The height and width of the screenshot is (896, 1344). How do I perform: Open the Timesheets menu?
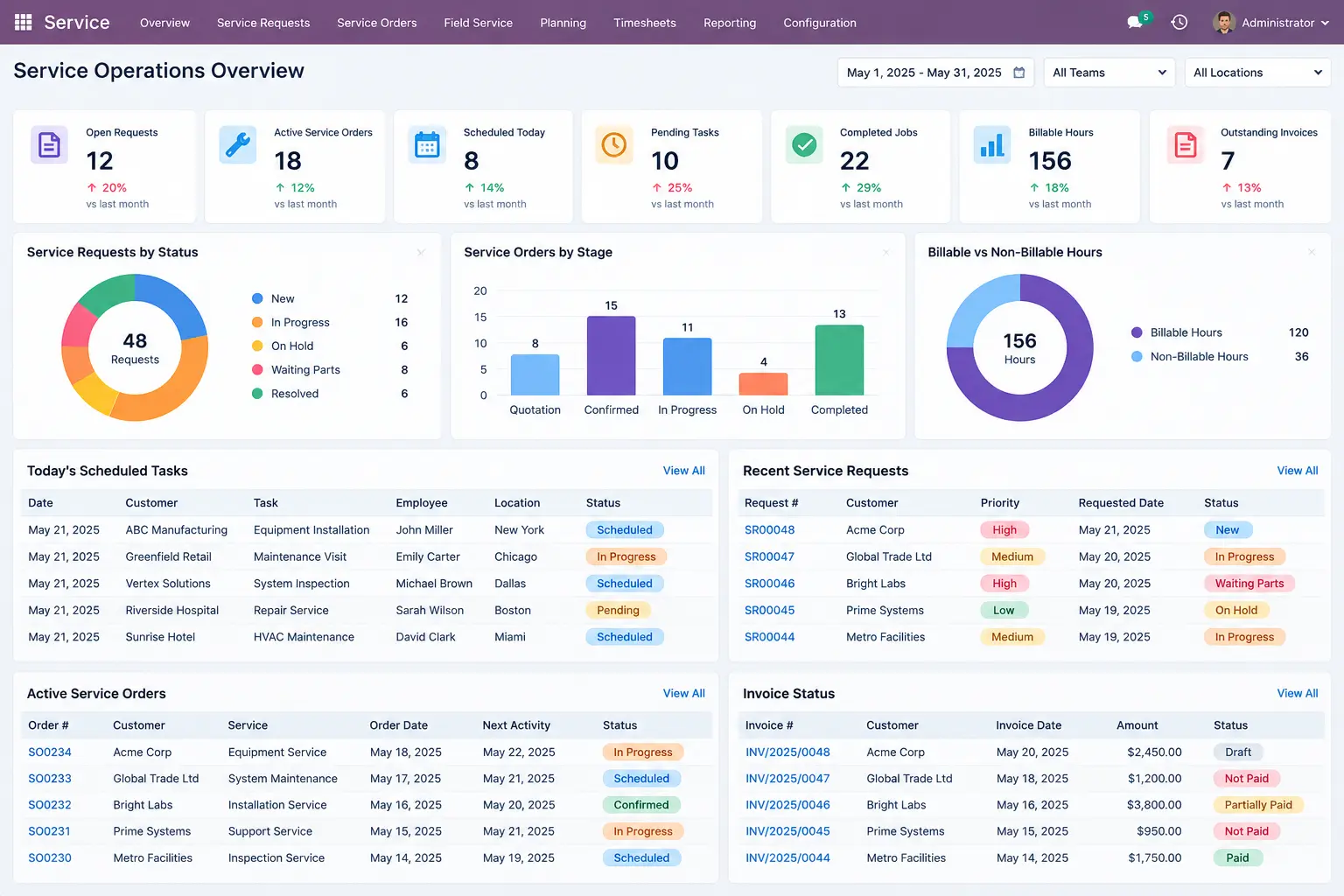coord(645,23)
